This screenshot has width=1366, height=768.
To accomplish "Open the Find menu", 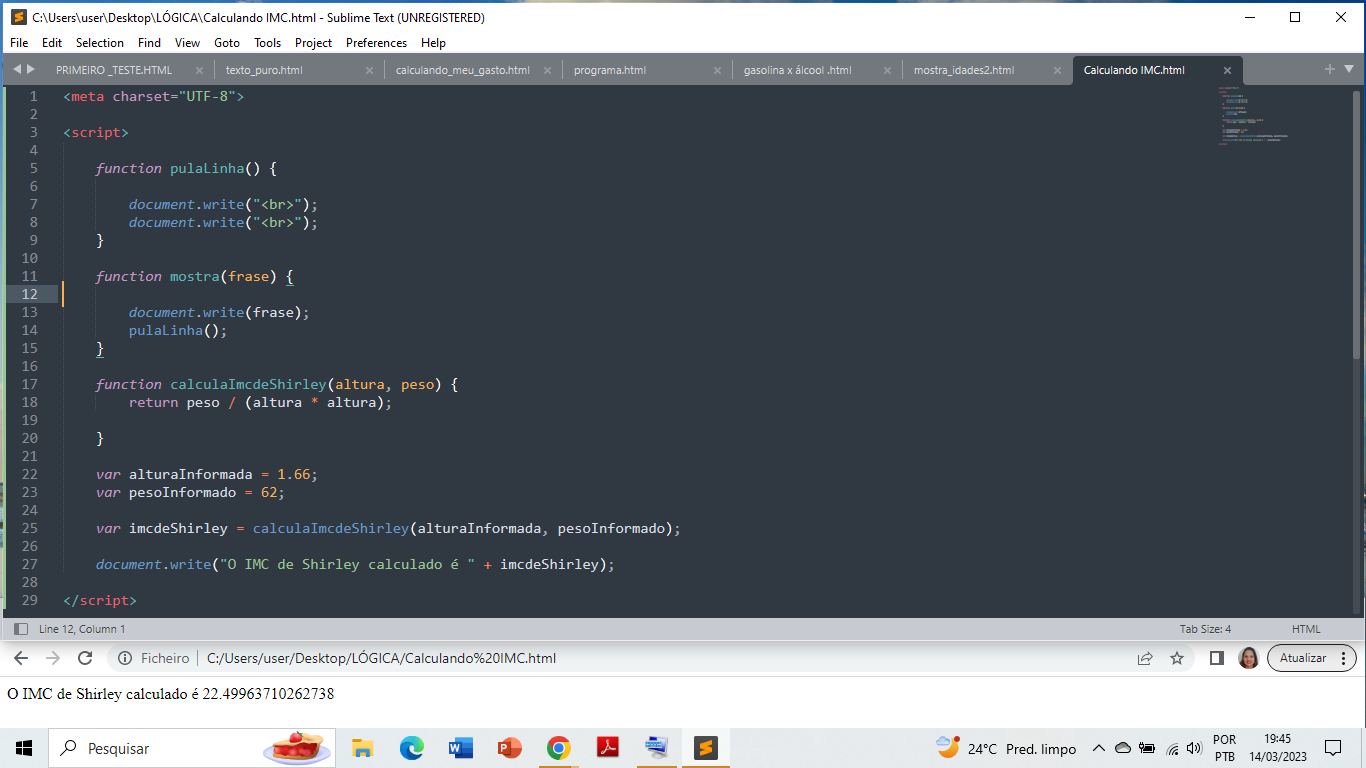I will 149,43.
